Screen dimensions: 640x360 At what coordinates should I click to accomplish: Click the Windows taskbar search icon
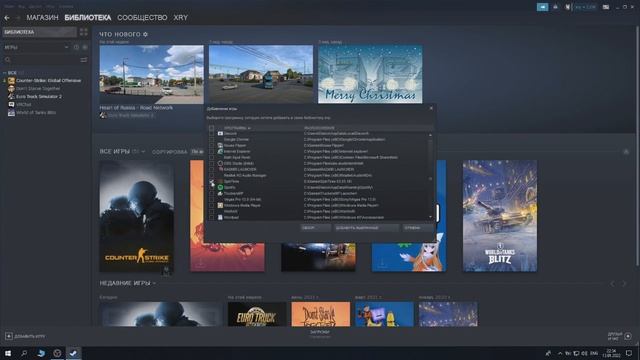click(24, 353)
